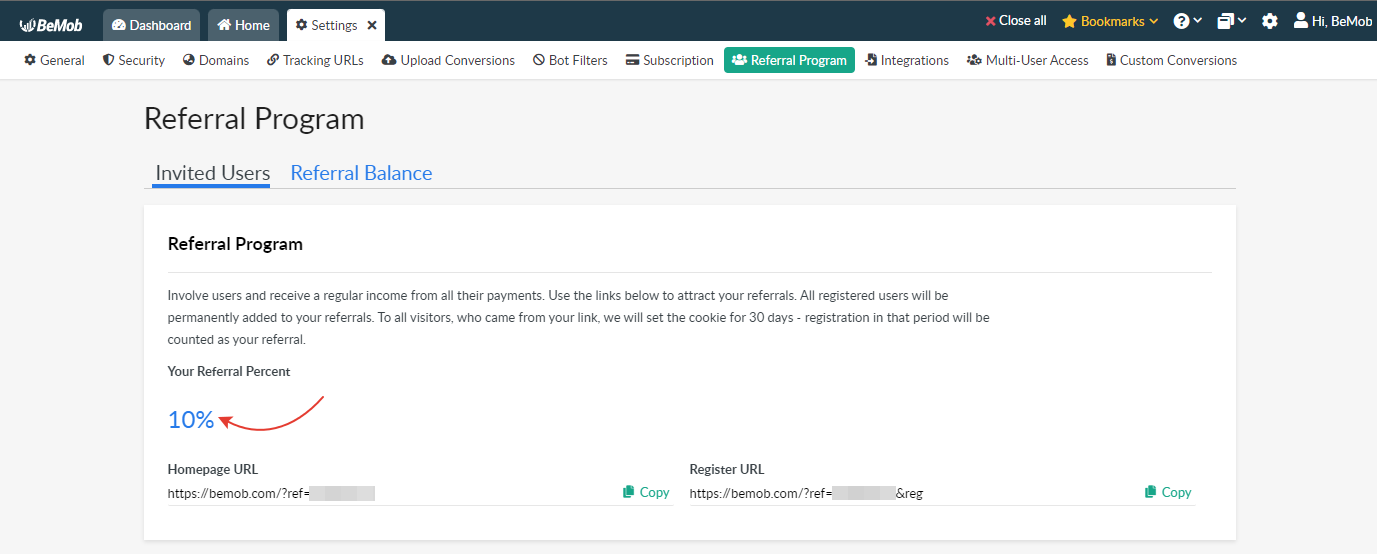Click the Close all red X button
This screenshot has height=554, width=1377.
click(1015, 21)
